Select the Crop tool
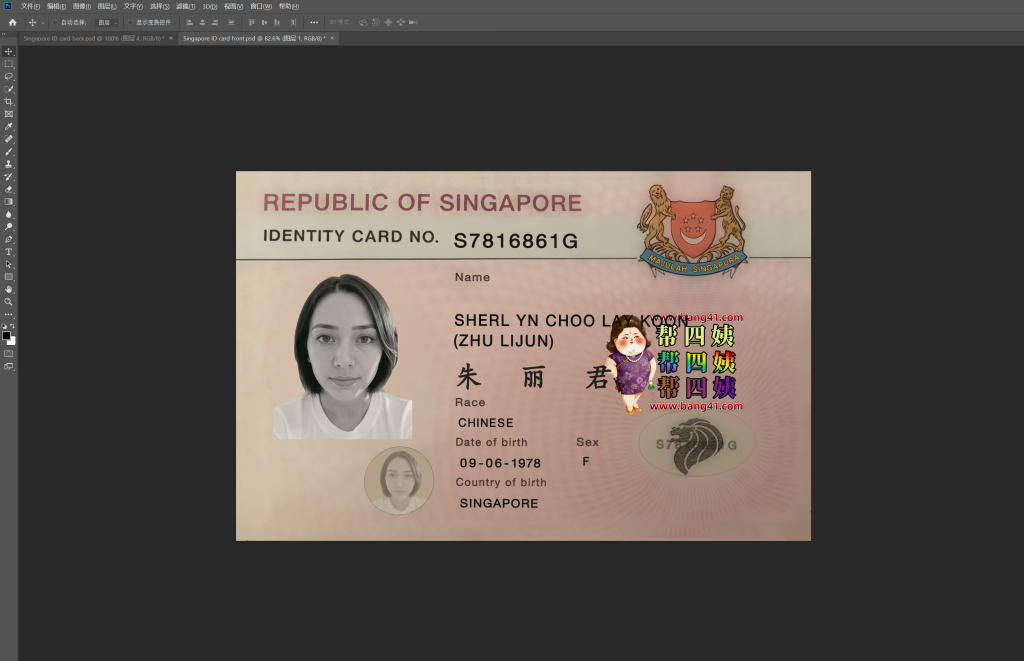The width and height of the screenshot is (1024, 661). tap(7, 100)
